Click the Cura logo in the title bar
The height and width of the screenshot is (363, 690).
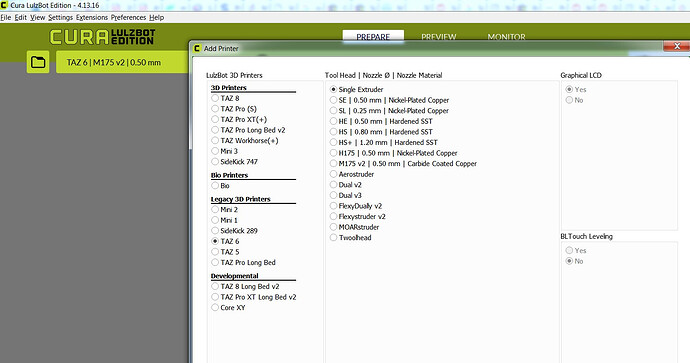click(4, 5)
